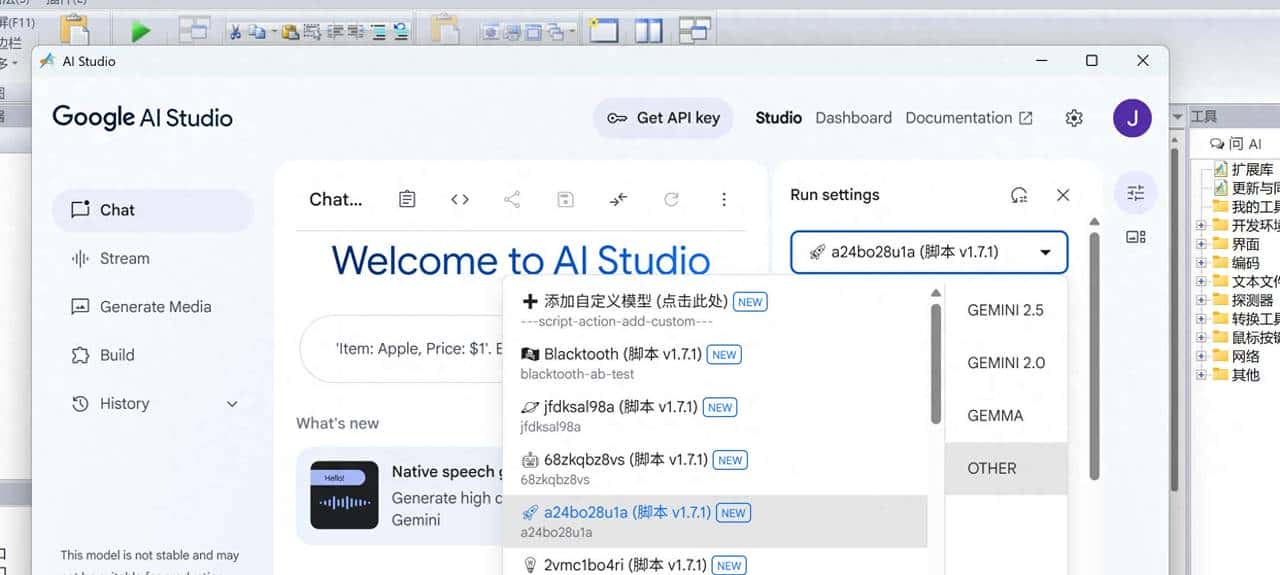This screenshot has width=1280, height=575.
Task: Click the model list scrollbar
Action: pyautogui.click(x=936, y=365)
